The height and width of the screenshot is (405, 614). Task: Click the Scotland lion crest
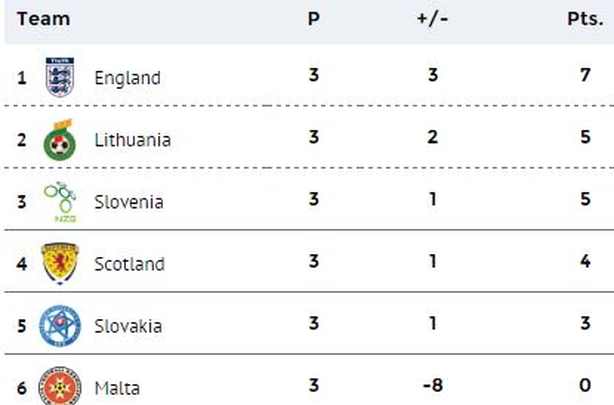60,263
